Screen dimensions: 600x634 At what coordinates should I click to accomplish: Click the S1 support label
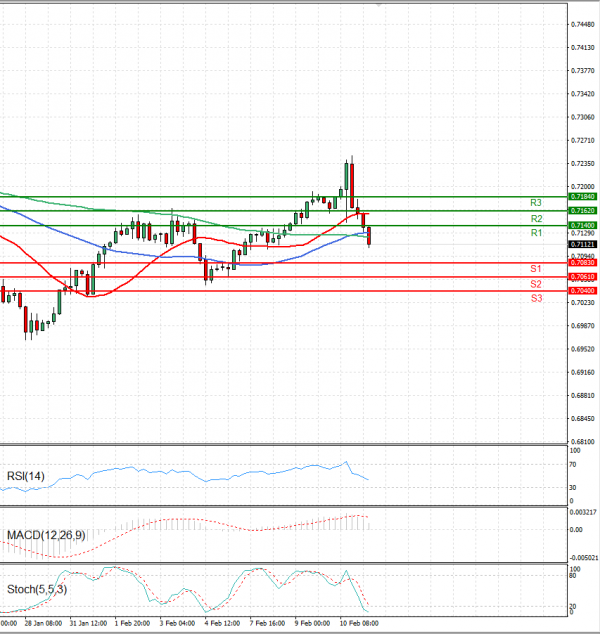point(536,268)
